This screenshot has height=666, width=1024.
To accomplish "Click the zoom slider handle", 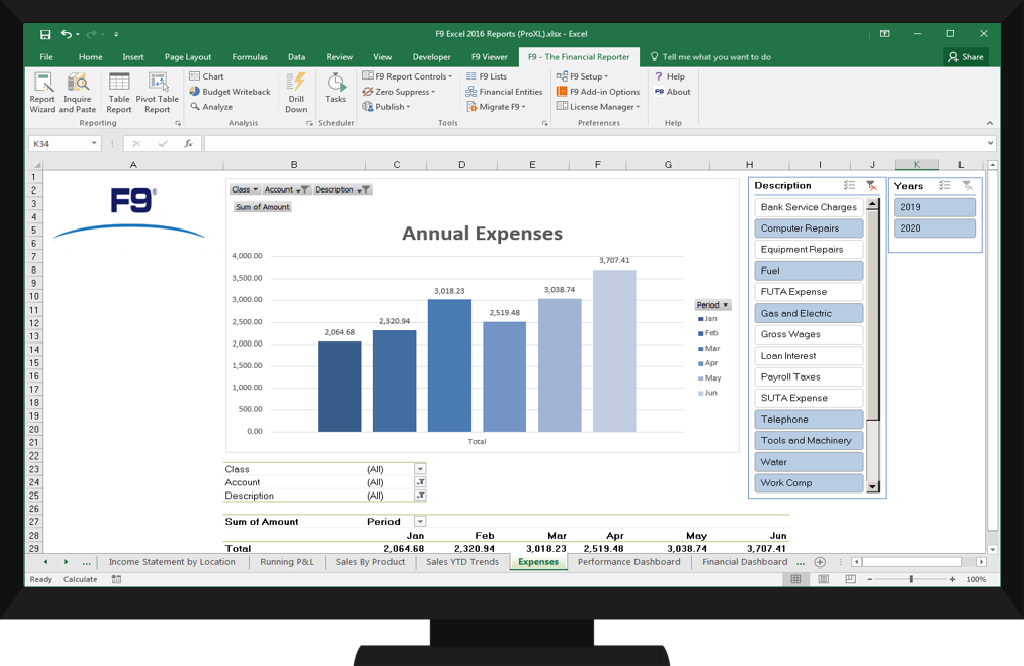I will [x=911, y=579].
